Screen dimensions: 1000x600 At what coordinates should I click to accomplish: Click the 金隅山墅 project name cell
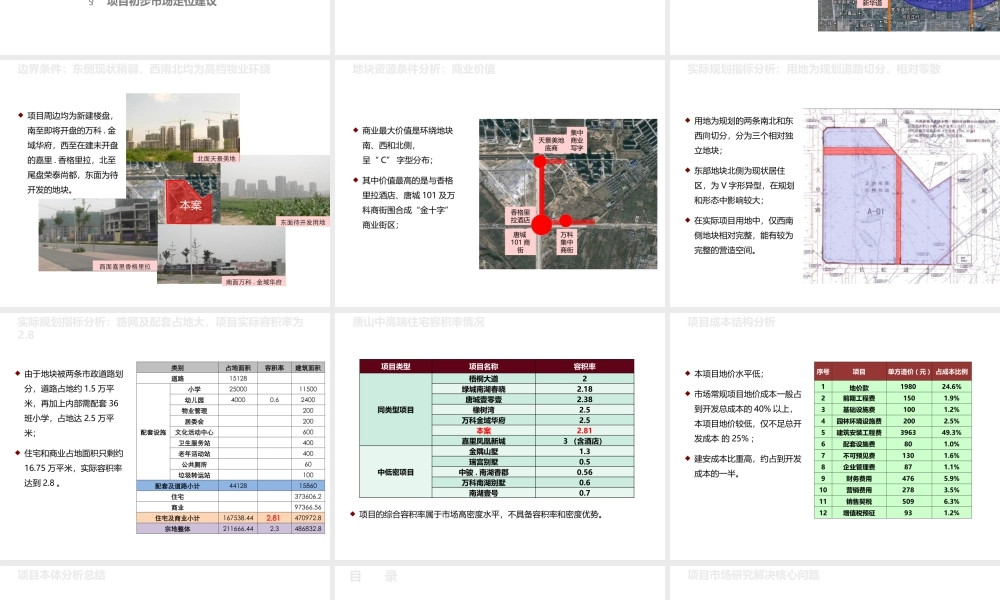483,451
